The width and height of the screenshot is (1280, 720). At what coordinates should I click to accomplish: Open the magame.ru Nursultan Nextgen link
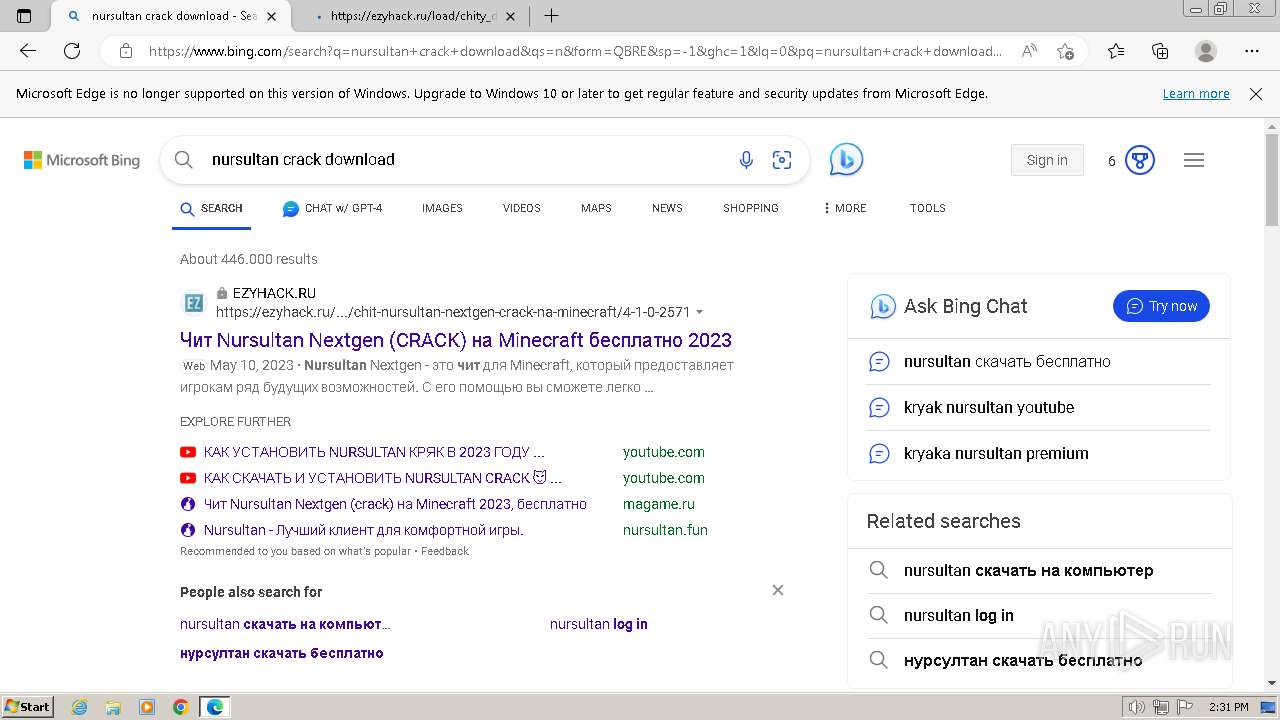click(395, 504)
